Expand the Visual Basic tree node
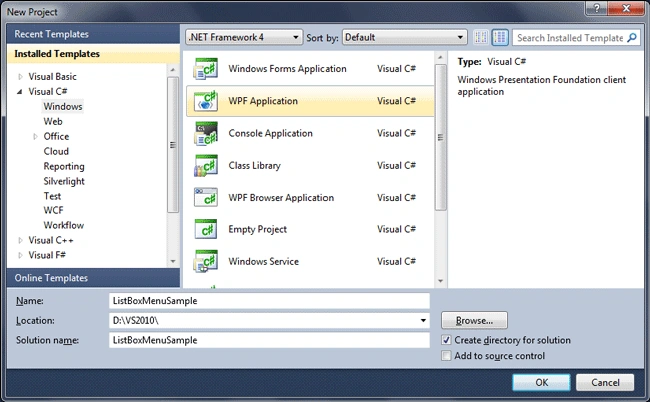 20,77
